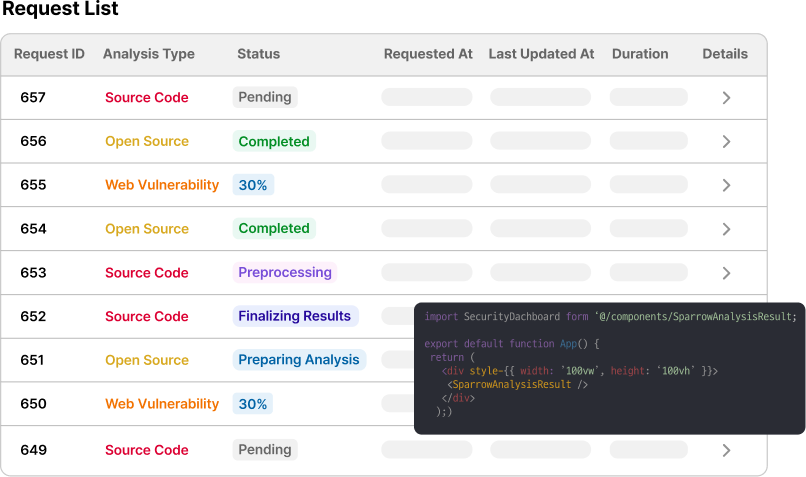Viewport: 806px width, 477px height.
Task: Sort by Last Updated At header
Action: pos(541,54)
